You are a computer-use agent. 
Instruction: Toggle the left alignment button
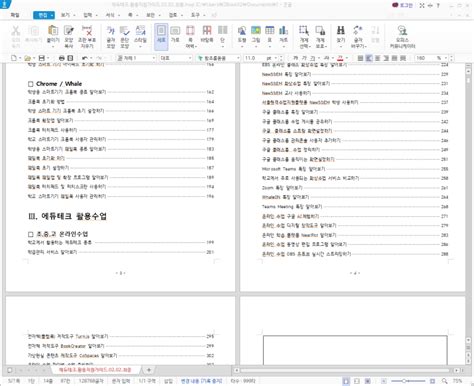tap(369, 58)
